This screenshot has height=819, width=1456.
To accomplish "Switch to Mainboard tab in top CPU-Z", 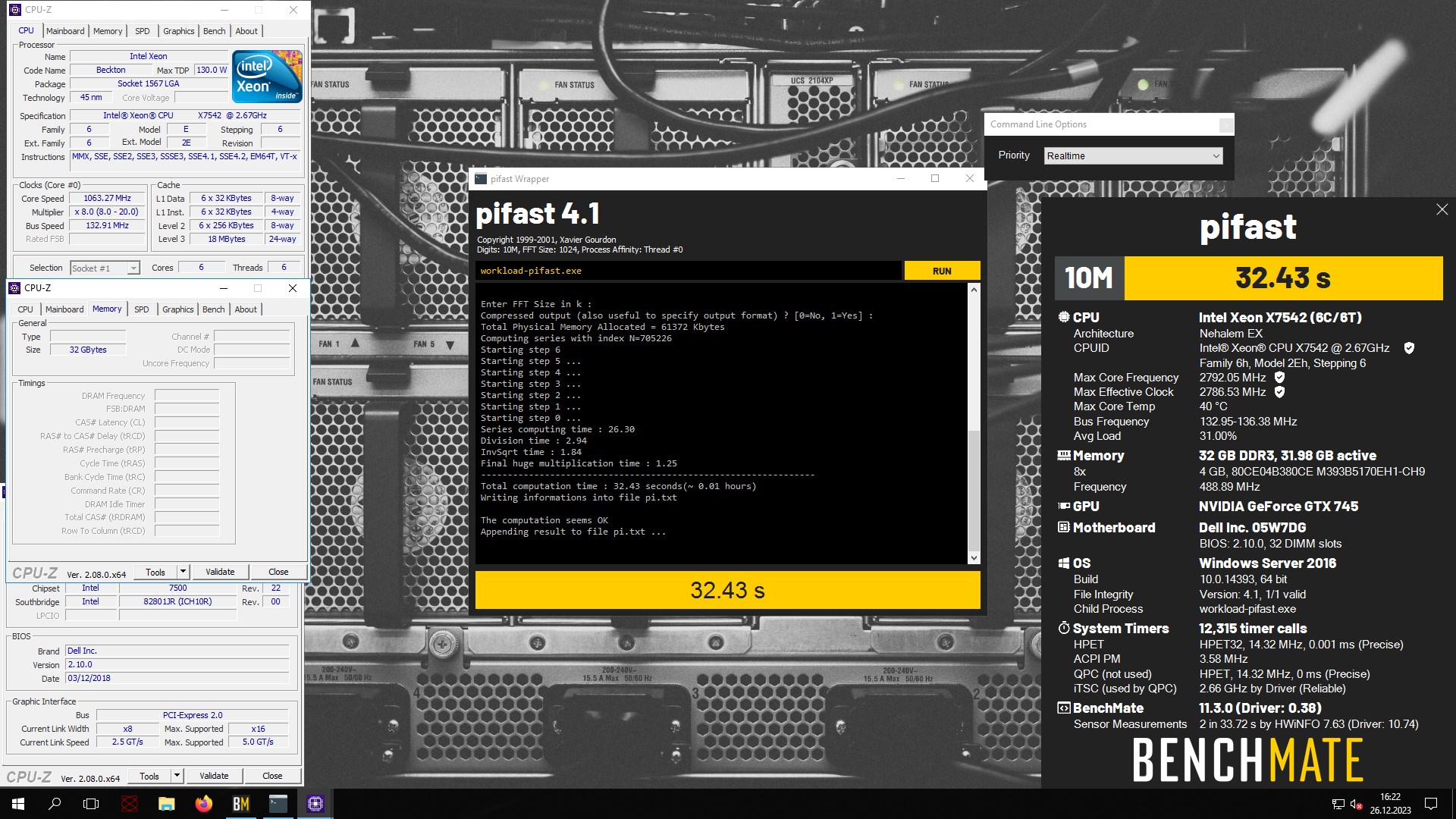I will [65, 31].
